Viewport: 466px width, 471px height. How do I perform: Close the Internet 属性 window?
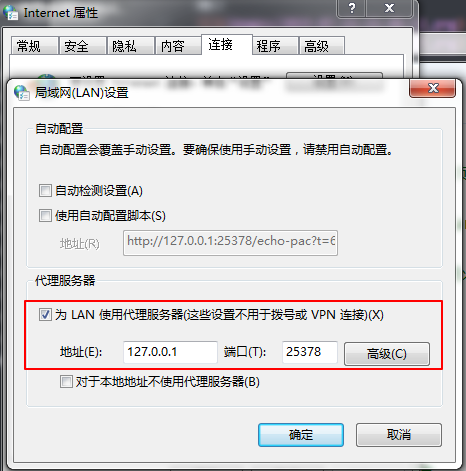[389, 8]
